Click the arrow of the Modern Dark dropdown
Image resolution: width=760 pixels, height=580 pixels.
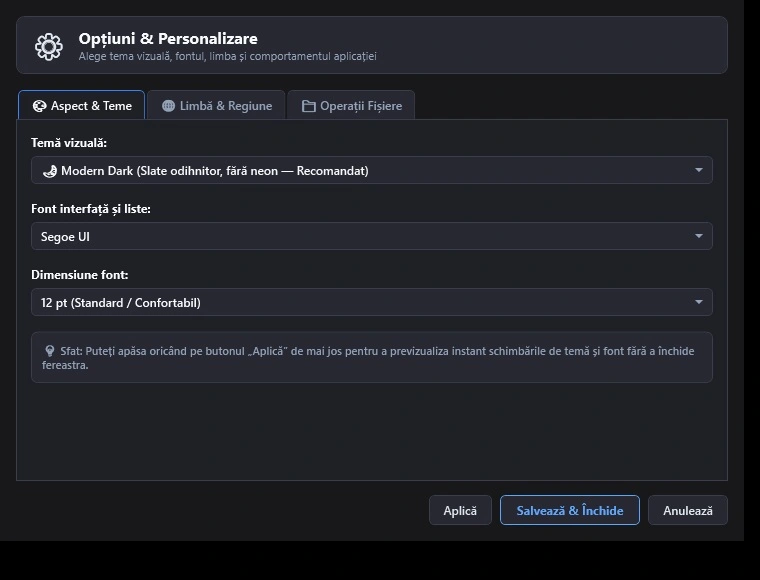coord(698,170)
